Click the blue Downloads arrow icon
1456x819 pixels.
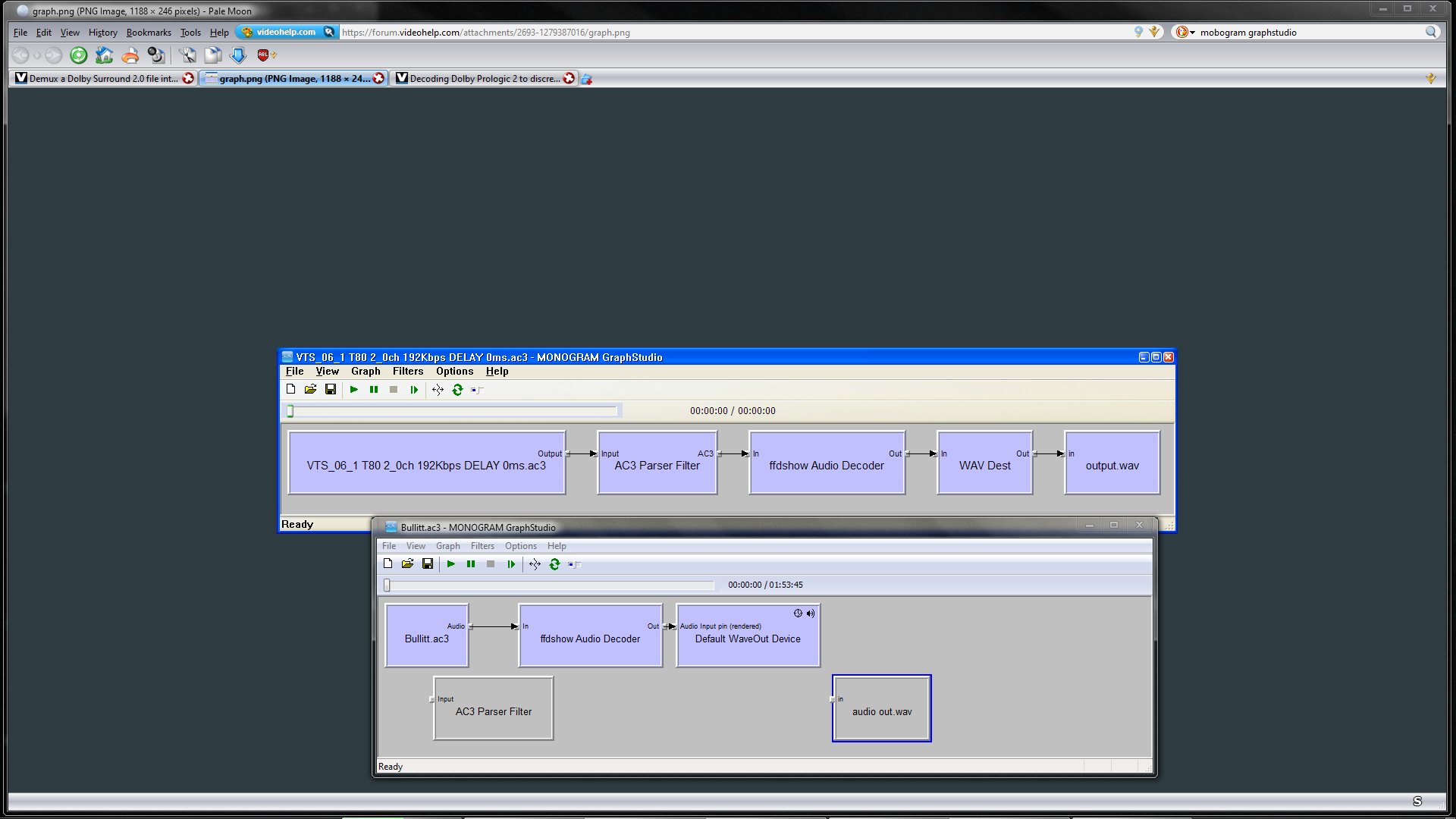[x=238, y=55]
